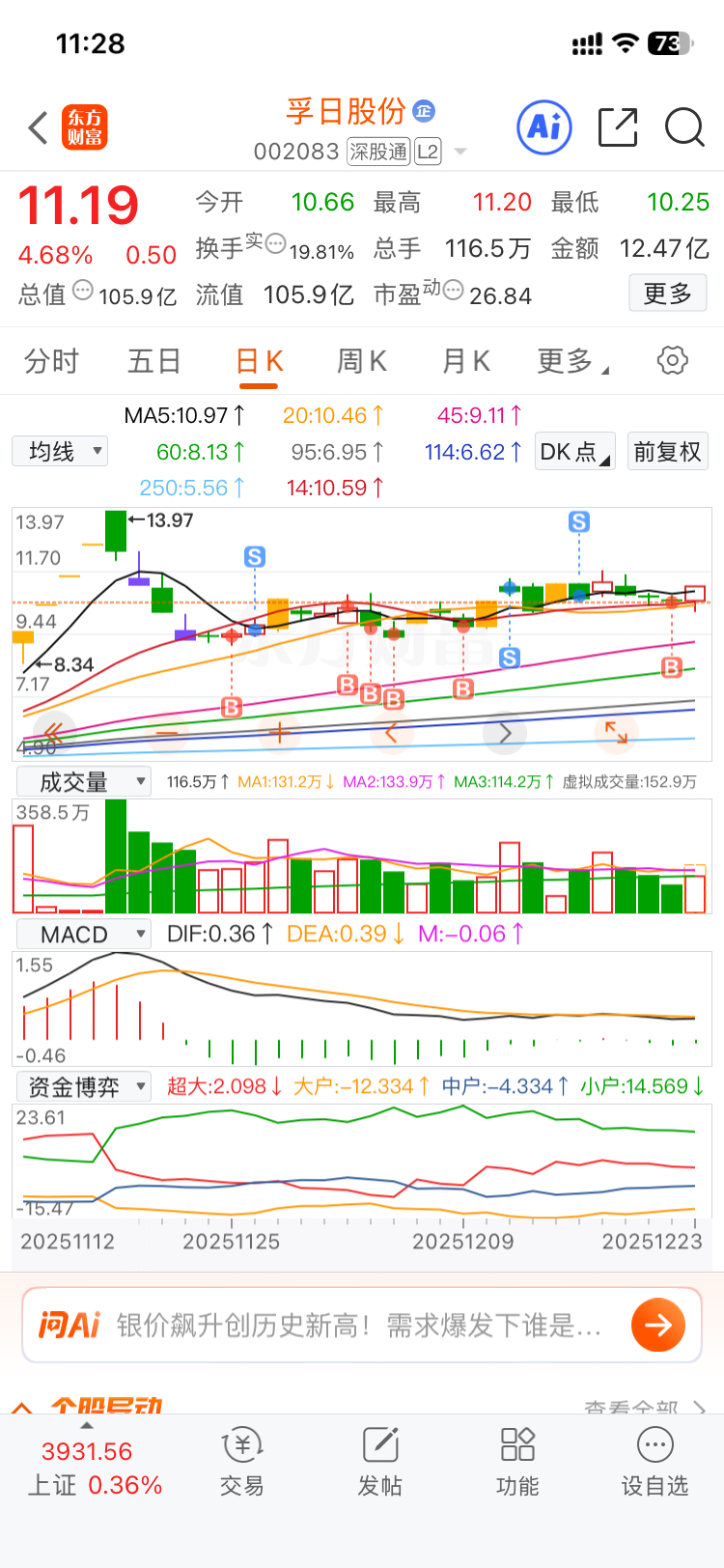Expand the 上证 index ticker arrow
Viewport: 724px width, 1568px height.
87,1425
